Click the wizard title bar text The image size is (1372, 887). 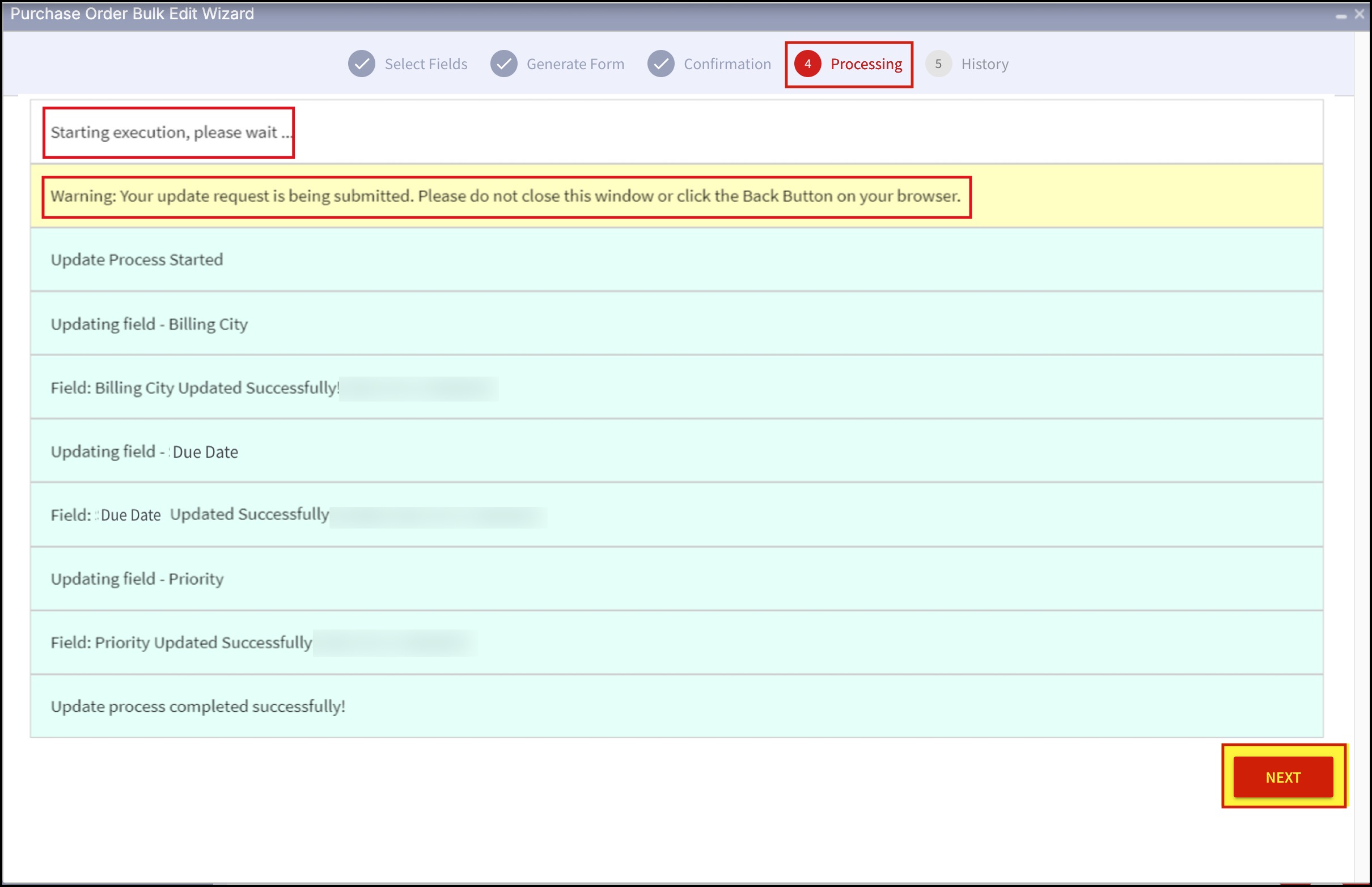132,14
